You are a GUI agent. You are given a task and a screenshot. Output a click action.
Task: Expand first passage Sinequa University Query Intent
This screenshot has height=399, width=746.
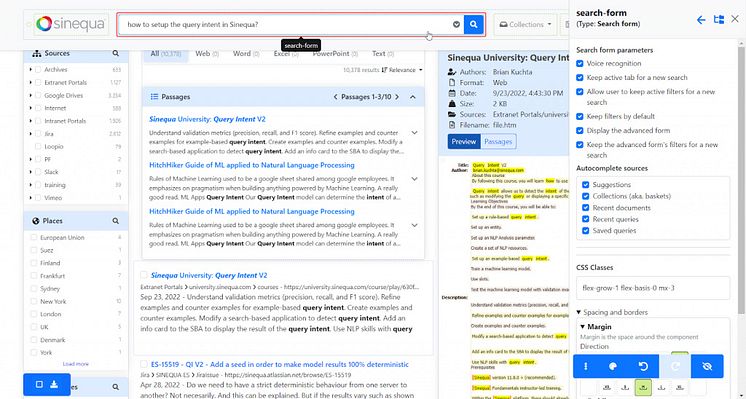click(414, 133)
